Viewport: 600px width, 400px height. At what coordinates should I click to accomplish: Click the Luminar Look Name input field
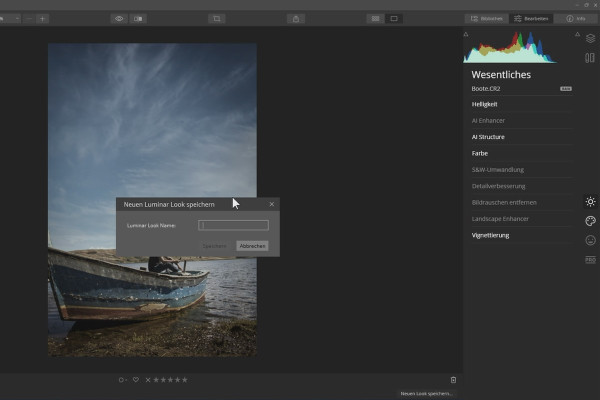tap(233, 225)
